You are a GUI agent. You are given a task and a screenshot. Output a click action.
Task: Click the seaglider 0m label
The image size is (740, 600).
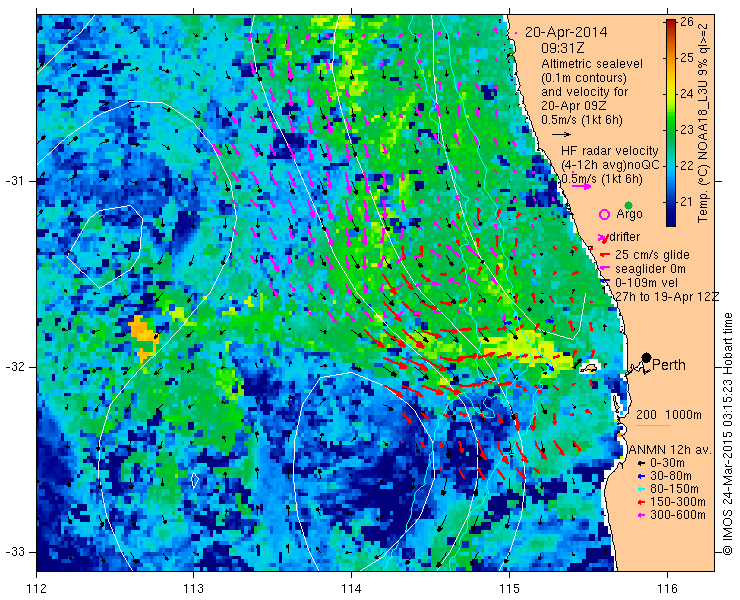coord(650,269)
